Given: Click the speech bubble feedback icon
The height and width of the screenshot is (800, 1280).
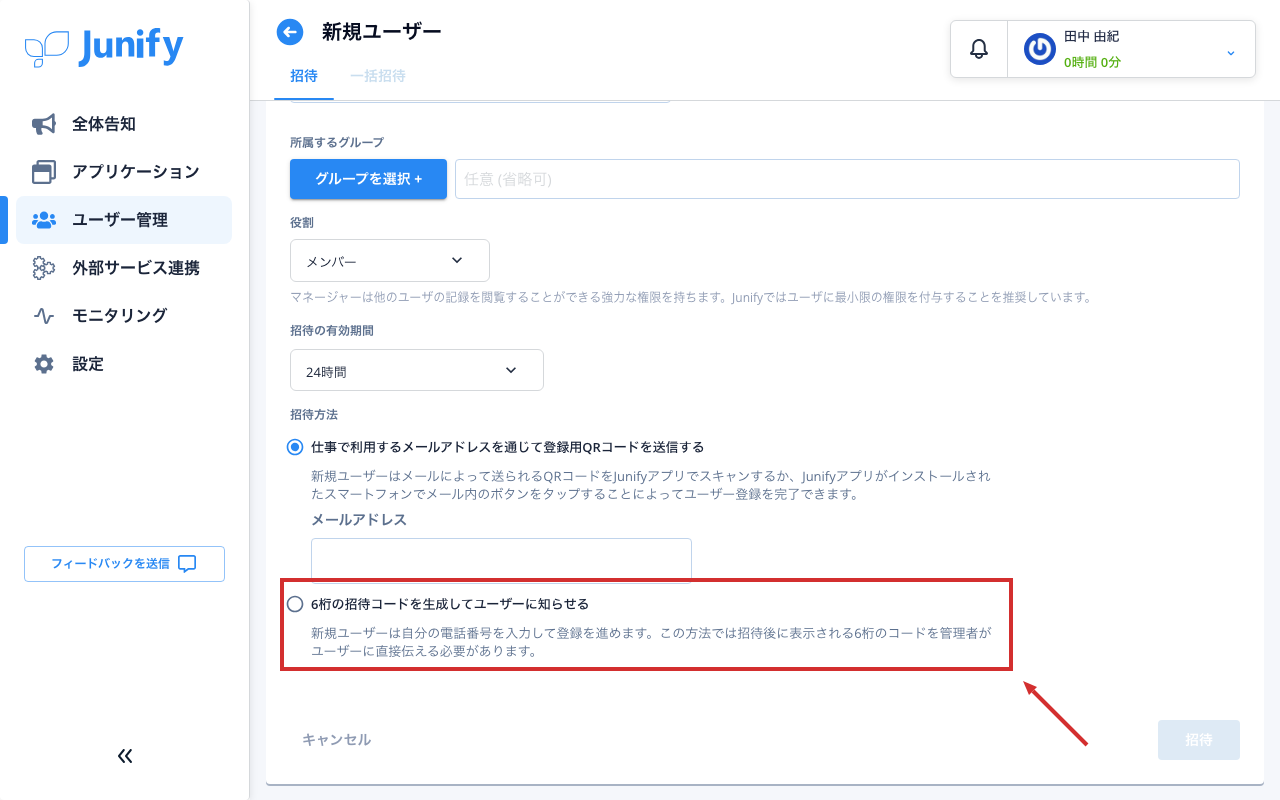Looking at the screenshot, I should 187,563.
